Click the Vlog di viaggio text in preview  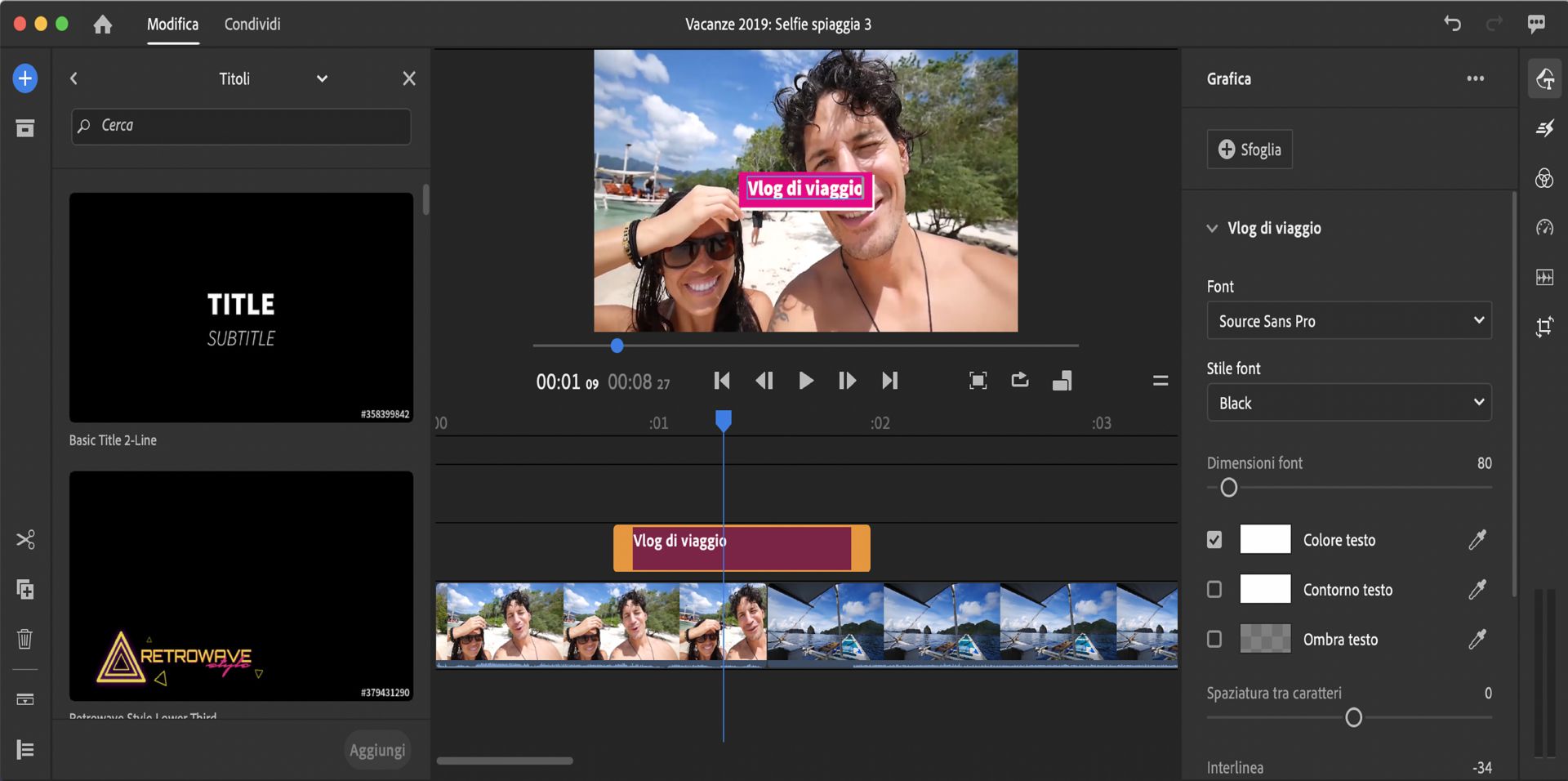(x=805, y=189)
